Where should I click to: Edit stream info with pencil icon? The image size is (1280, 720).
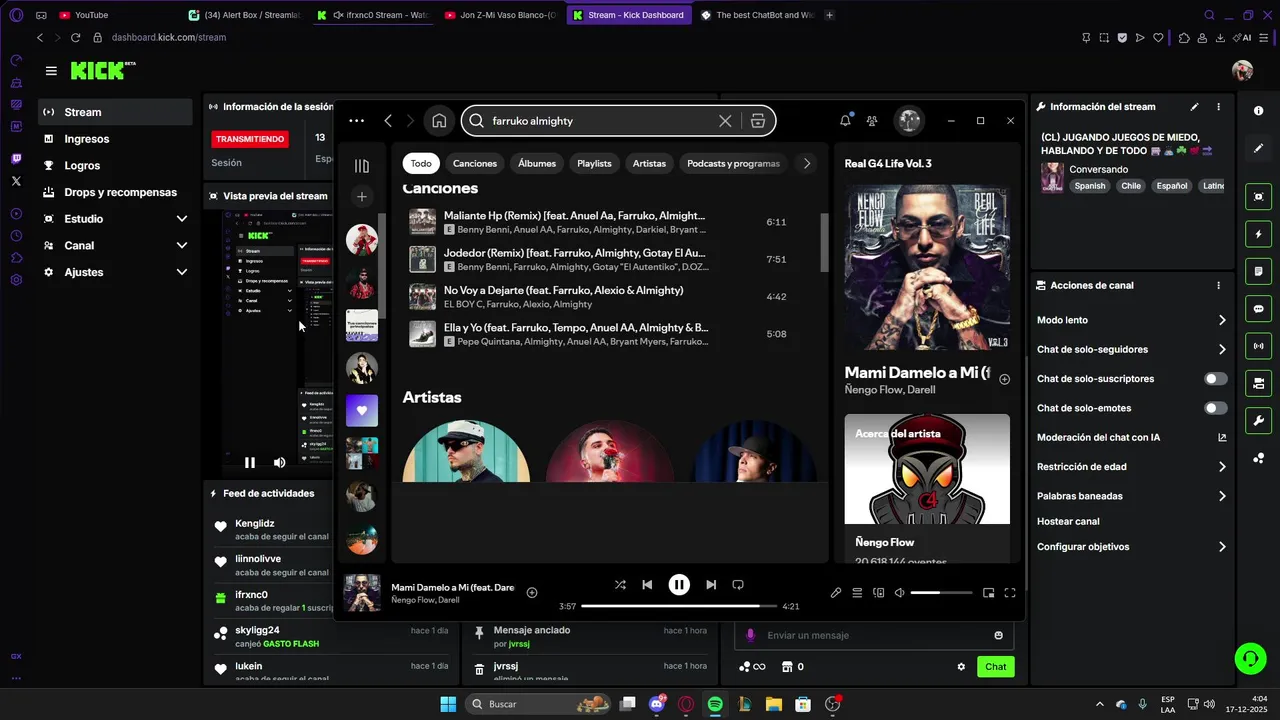pyautogui.click(x=1194, y=107)
